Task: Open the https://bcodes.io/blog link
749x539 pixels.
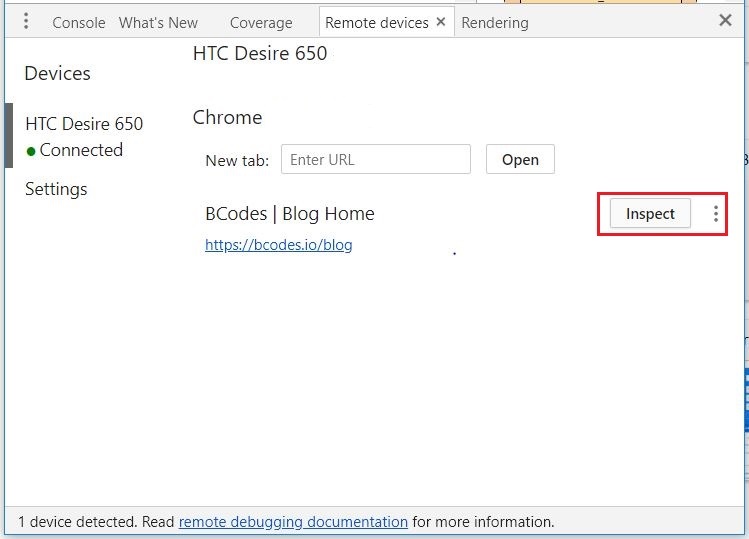Action: [278, 245]
